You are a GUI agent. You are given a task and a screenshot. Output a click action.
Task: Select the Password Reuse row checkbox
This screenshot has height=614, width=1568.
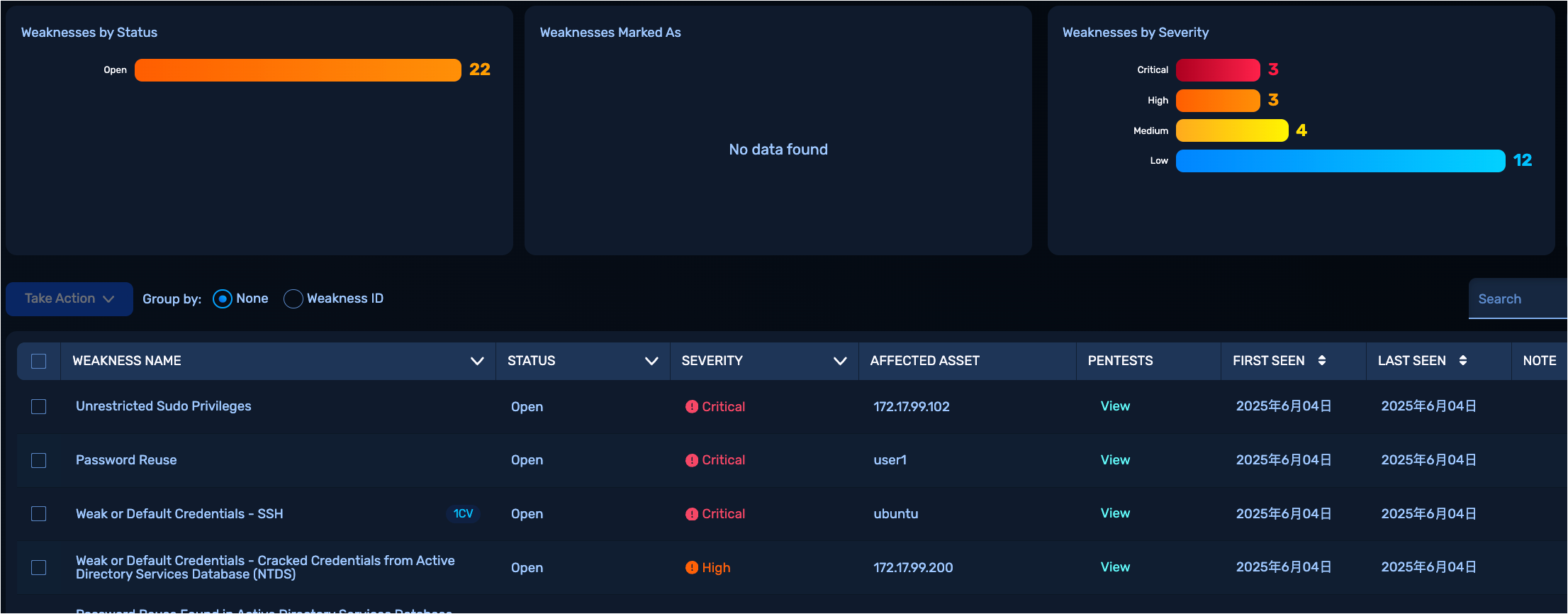click(x=39, y=460)
